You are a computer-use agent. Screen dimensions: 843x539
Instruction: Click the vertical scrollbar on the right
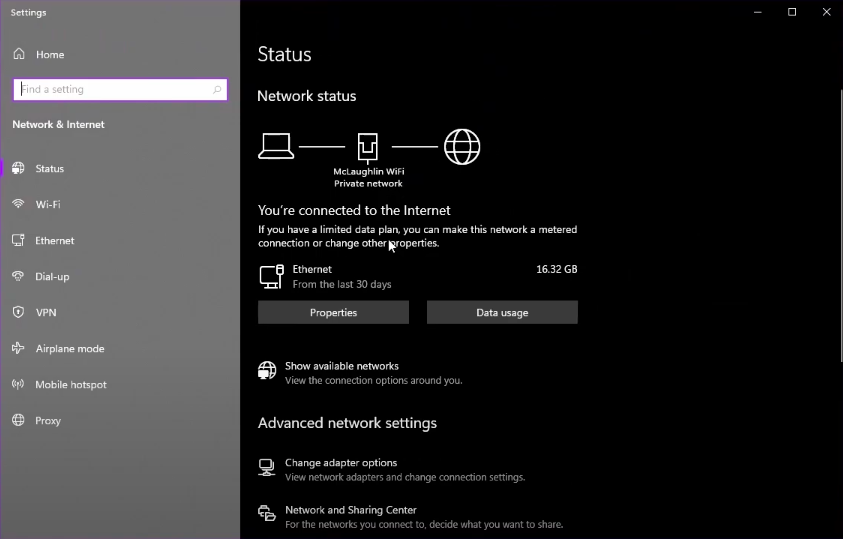(840, 226)
